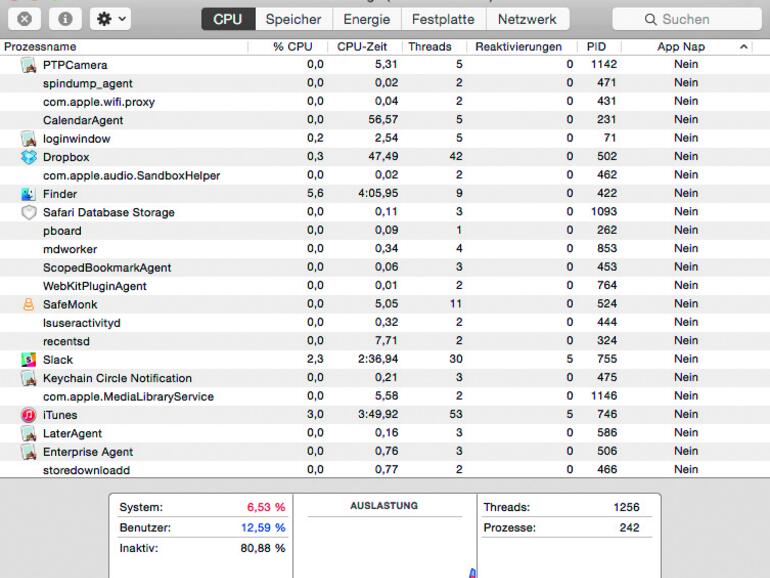Click the loginwindow process icon
770x578 pixels.
(x=28, y=138)
